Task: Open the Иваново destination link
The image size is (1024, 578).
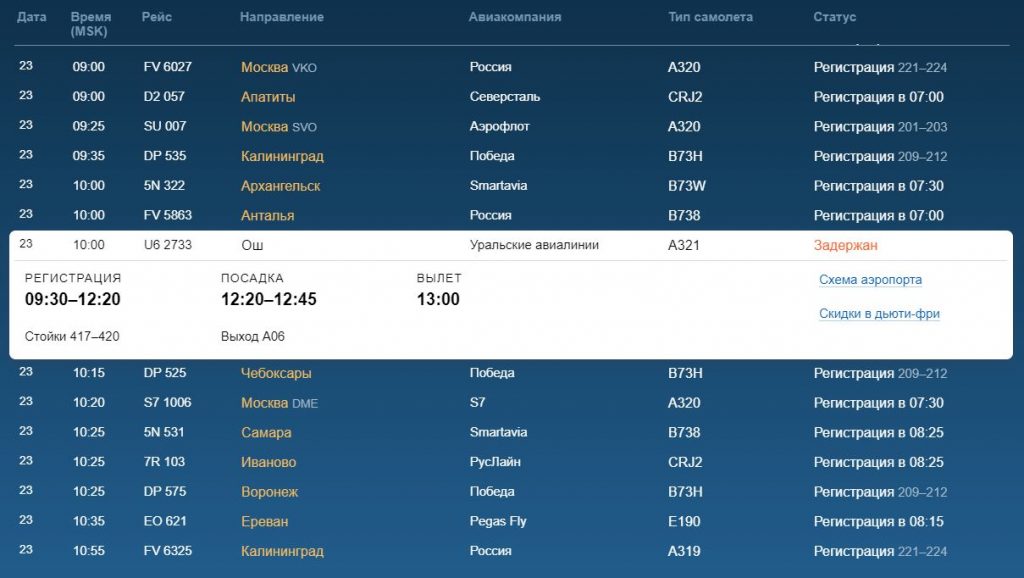Action: tap(268, 462)
